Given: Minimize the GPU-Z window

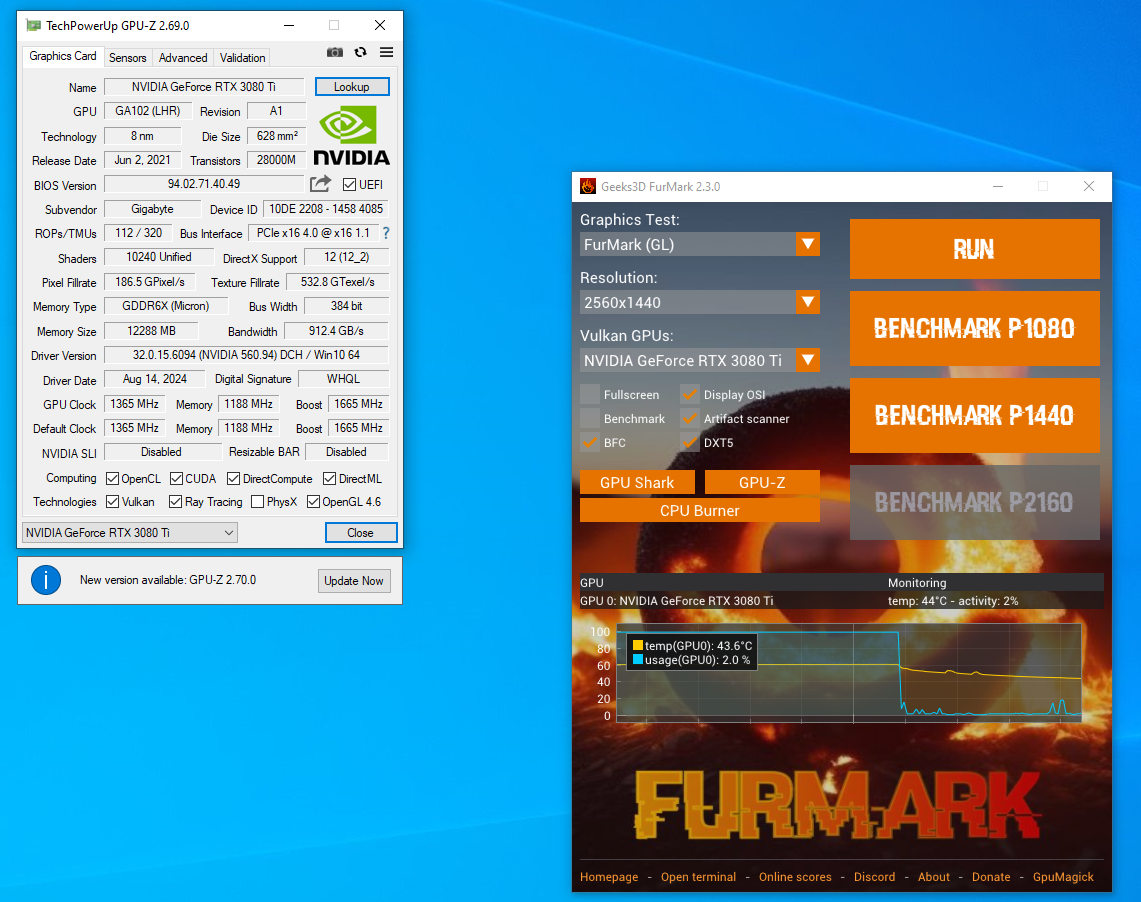Looking at the screenshot, I should click(x=289, y=25).
